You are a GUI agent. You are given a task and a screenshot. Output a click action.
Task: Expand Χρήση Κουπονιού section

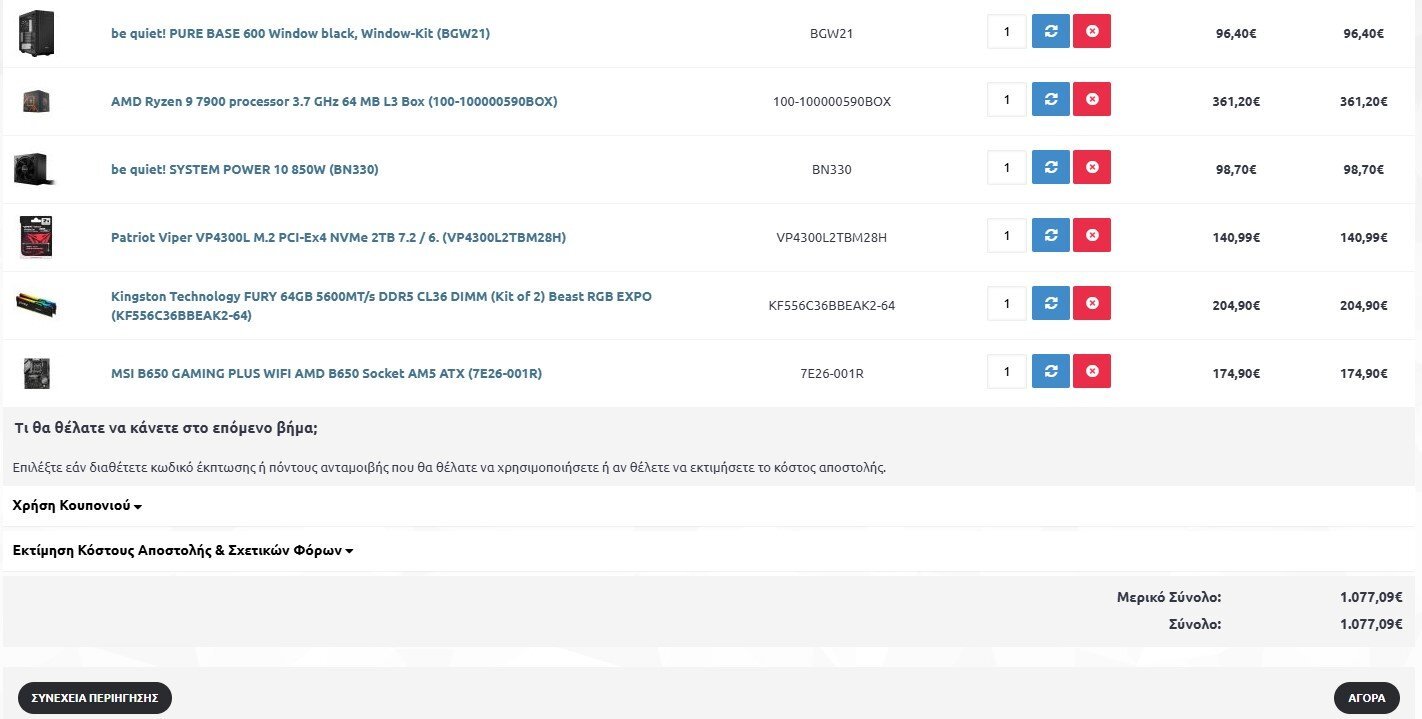pos(77,506)
